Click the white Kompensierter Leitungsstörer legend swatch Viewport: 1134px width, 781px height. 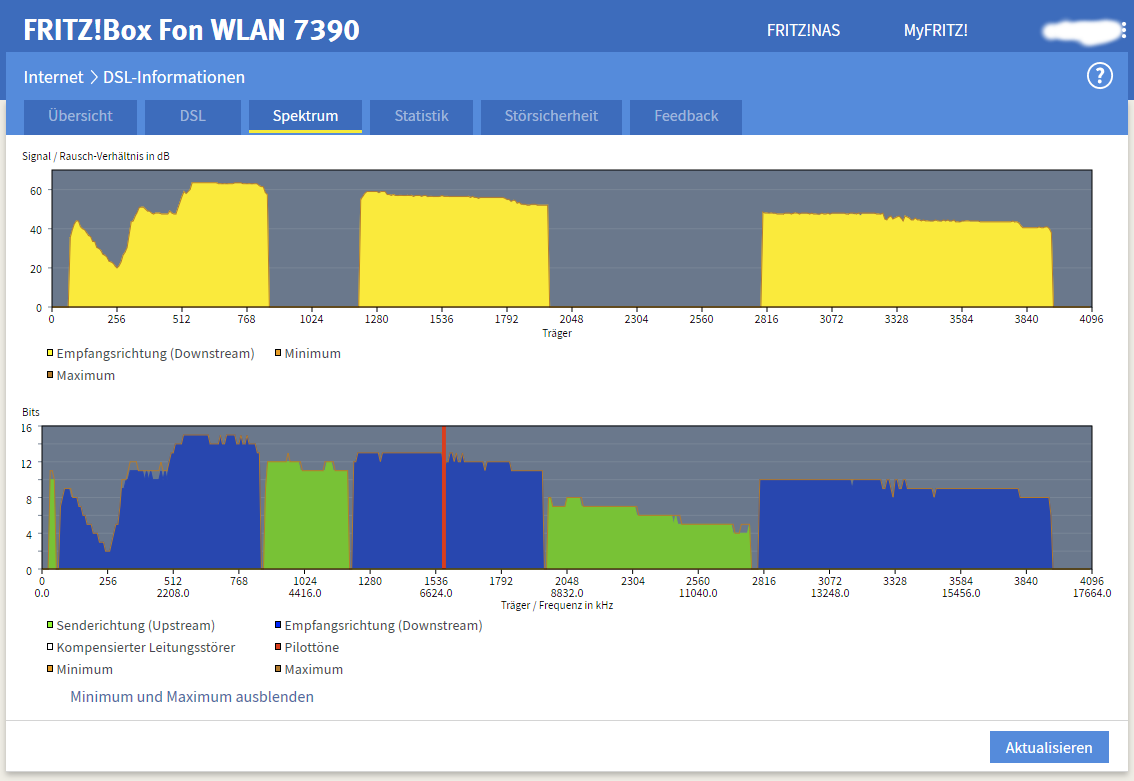[50, 648]
